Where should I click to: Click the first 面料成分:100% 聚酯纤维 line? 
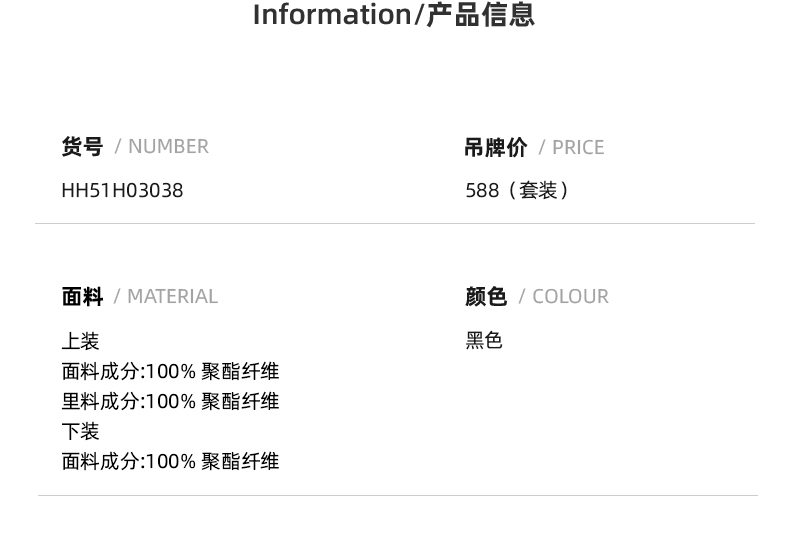(170, 371)
